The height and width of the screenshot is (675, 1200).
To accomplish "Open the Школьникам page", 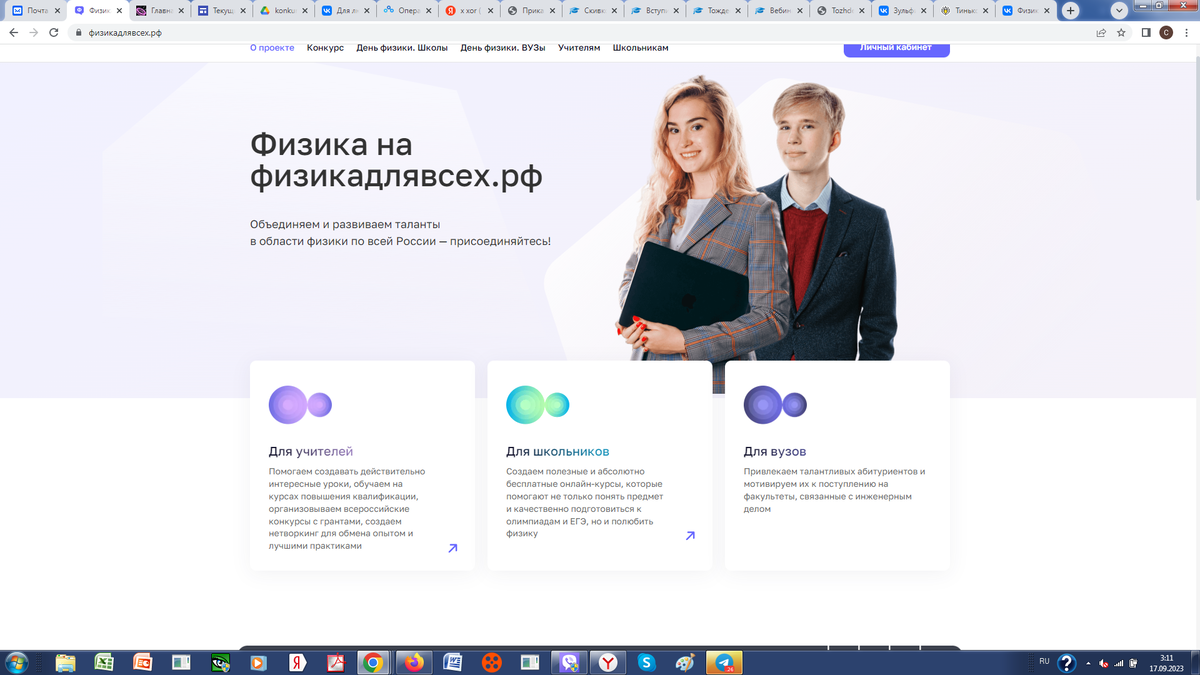I will [x=640, y=48].
